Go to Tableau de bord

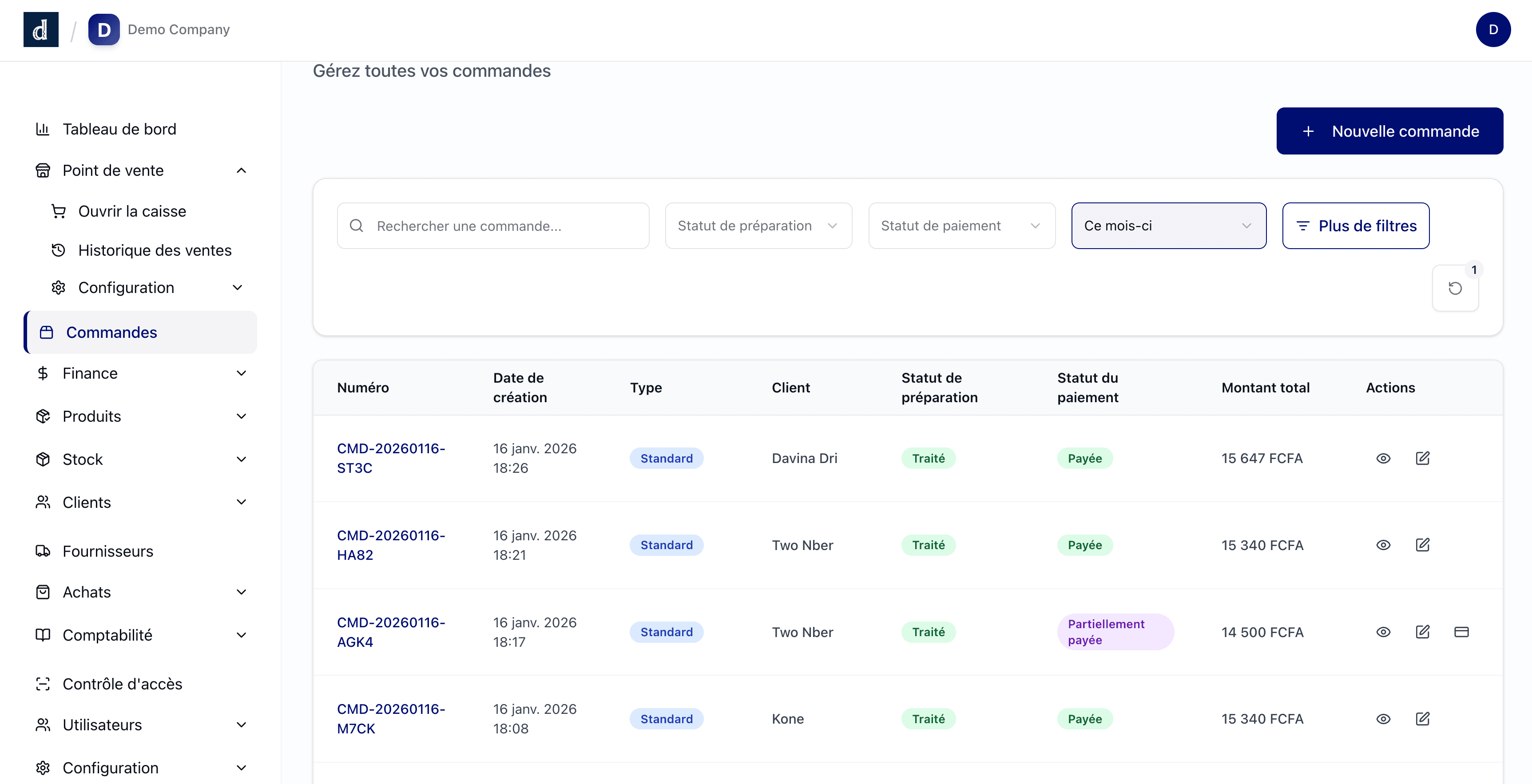point(119,128)
